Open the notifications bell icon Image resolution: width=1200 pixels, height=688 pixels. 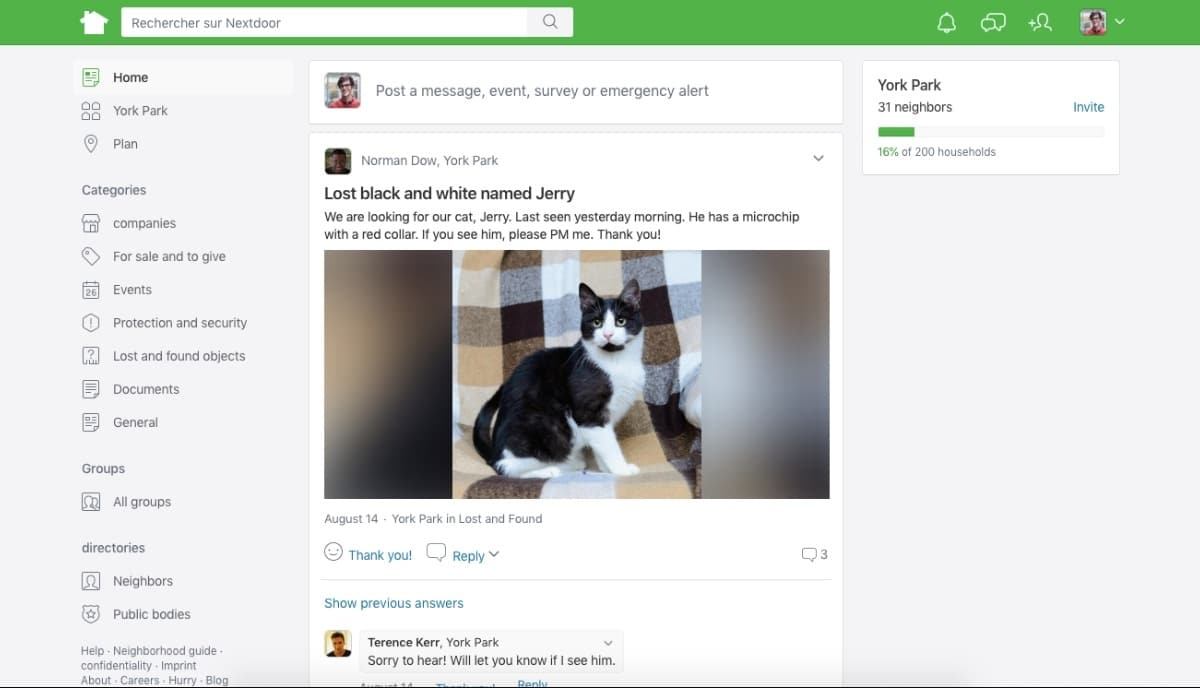click(946, 21)
